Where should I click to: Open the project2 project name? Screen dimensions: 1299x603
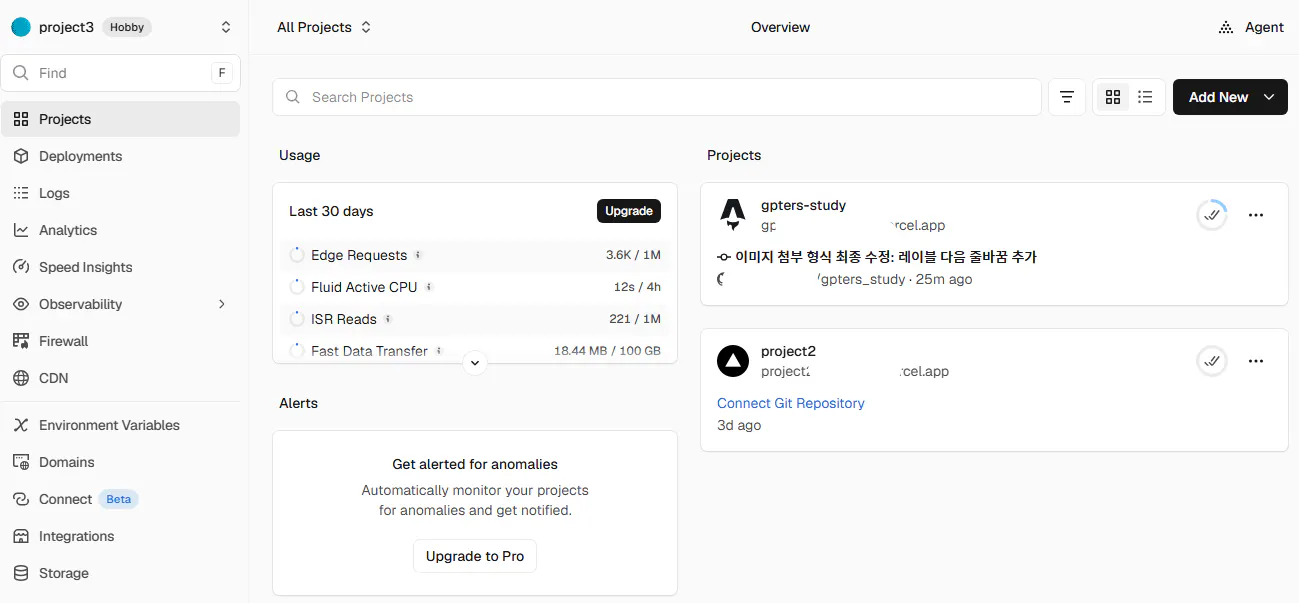click(788, 351)
